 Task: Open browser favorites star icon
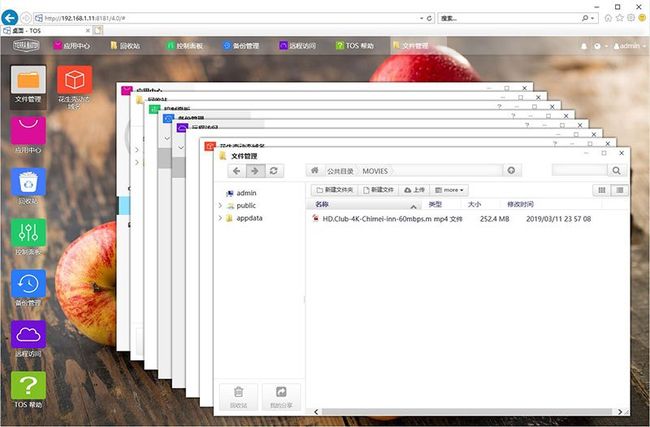[620, 18]
